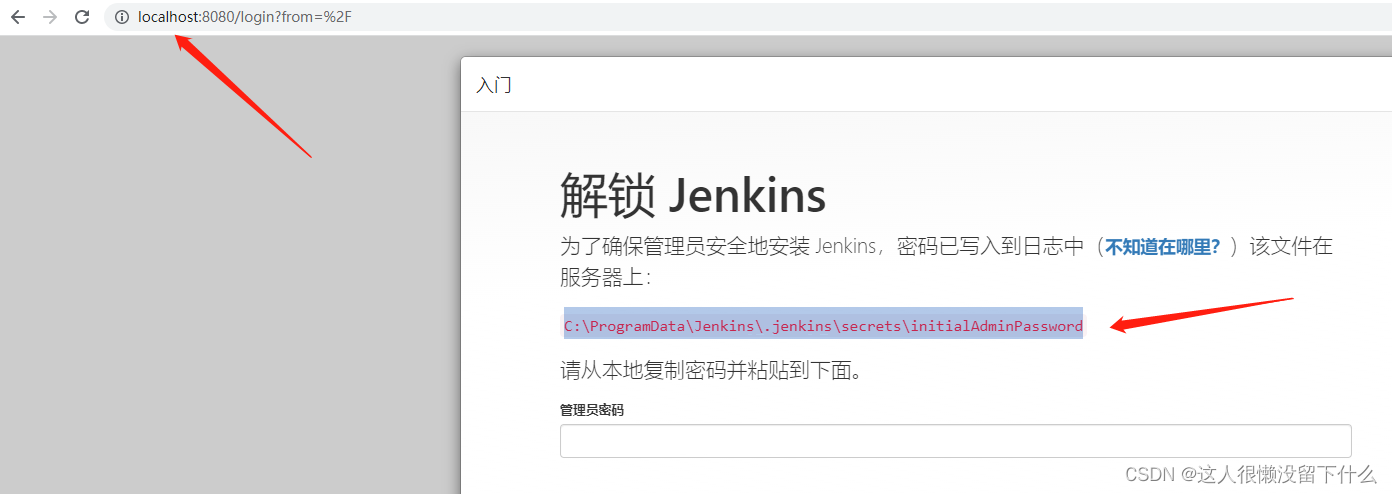Click the 解锁 Jenkins heading
The image size is (1392, 494).
[693, 195]
